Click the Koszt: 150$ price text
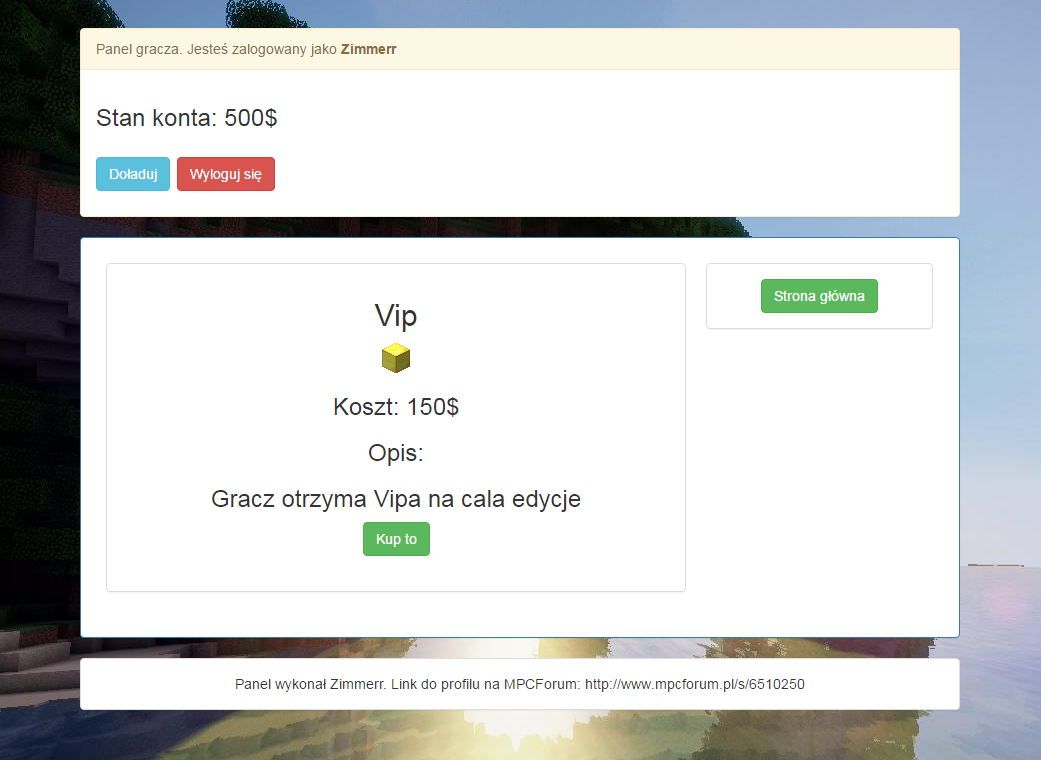This screenshot has height=760, width=1041. point(396,407)
